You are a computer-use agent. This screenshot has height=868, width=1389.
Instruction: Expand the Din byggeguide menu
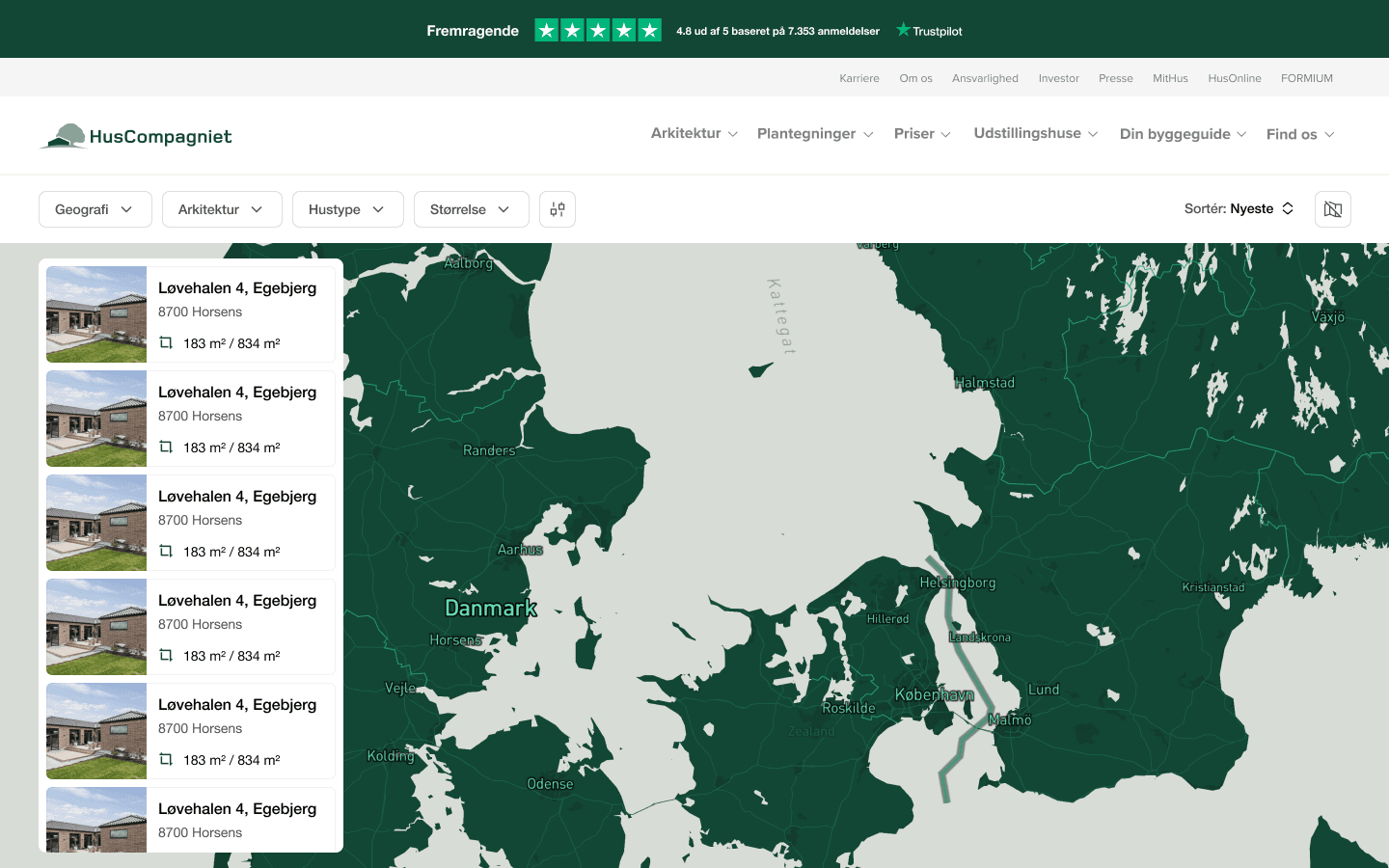pyautogui.click(x=1183, y=134)
